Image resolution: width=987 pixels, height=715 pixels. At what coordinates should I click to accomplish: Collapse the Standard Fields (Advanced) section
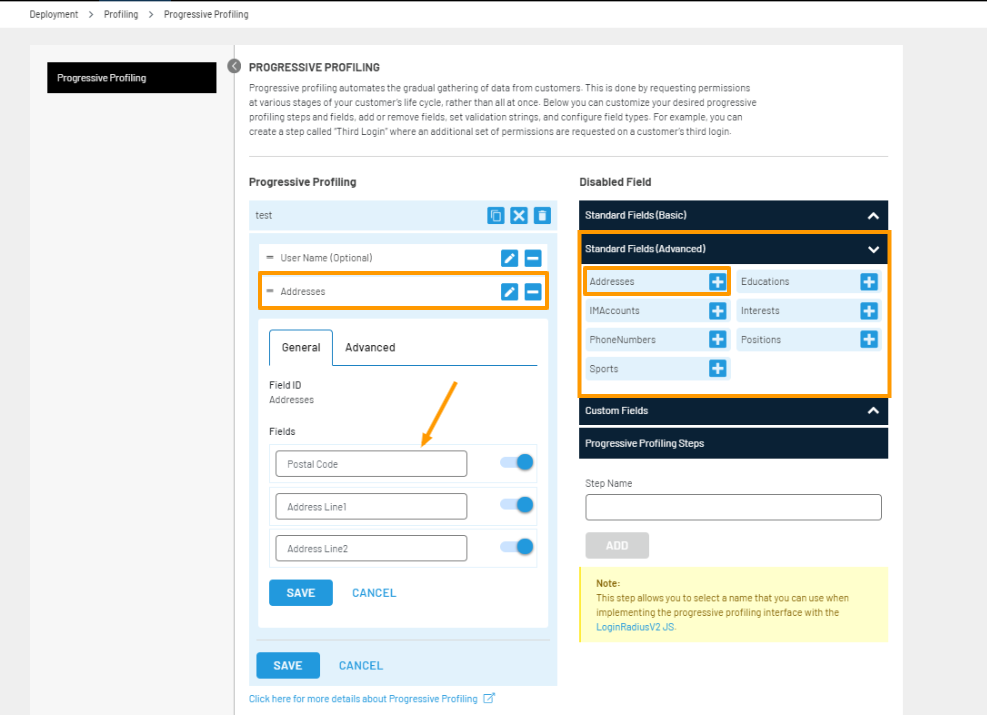pos(873,248)
